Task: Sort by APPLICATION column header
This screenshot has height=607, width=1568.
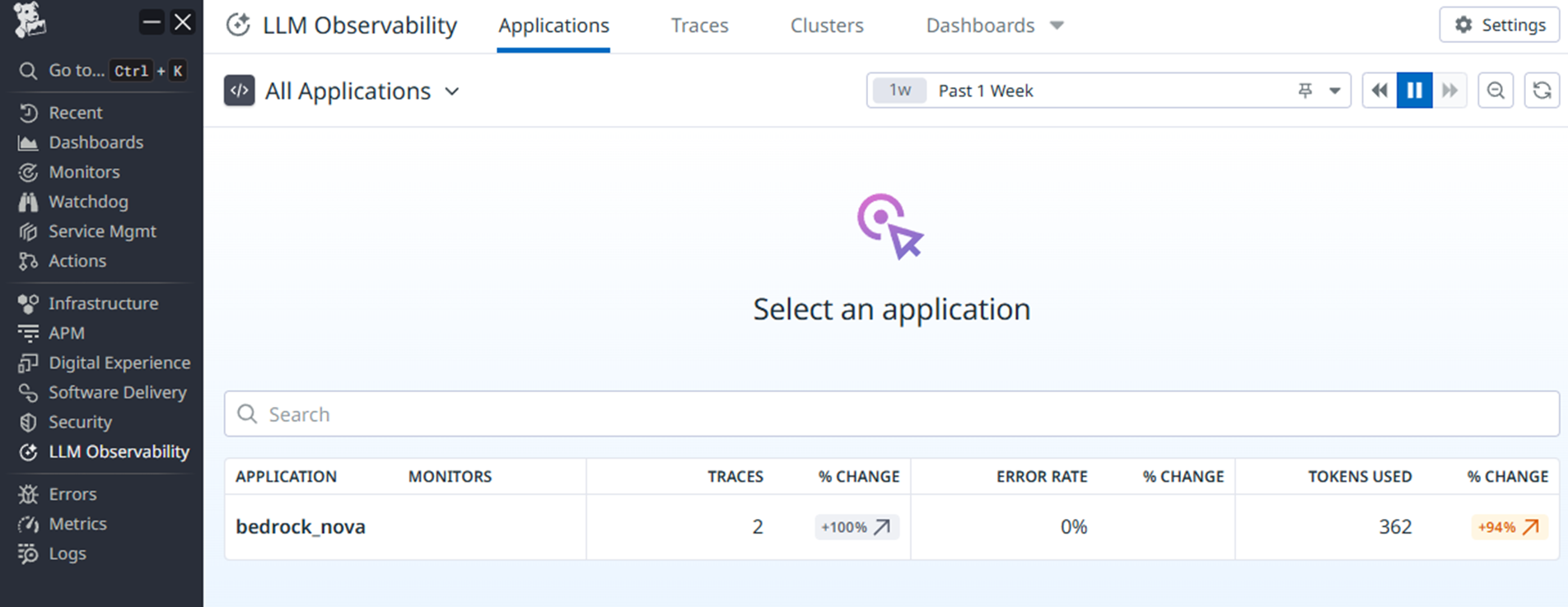Action: coord(286,477)
